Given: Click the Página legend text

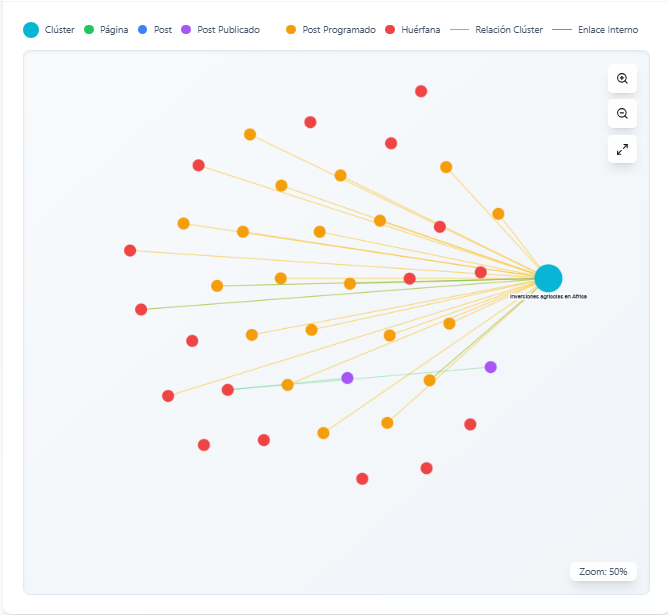Looking at the screenshot, I should coord(114,30).
